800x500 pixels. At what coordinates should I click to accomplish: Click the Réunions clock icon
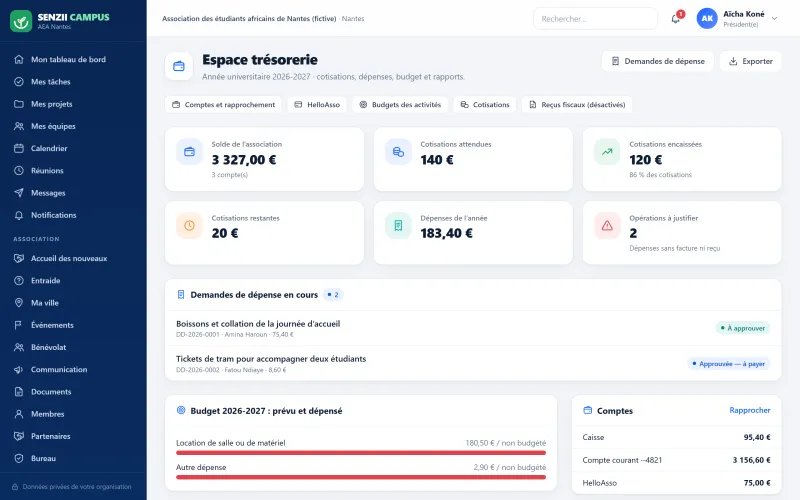19,170
